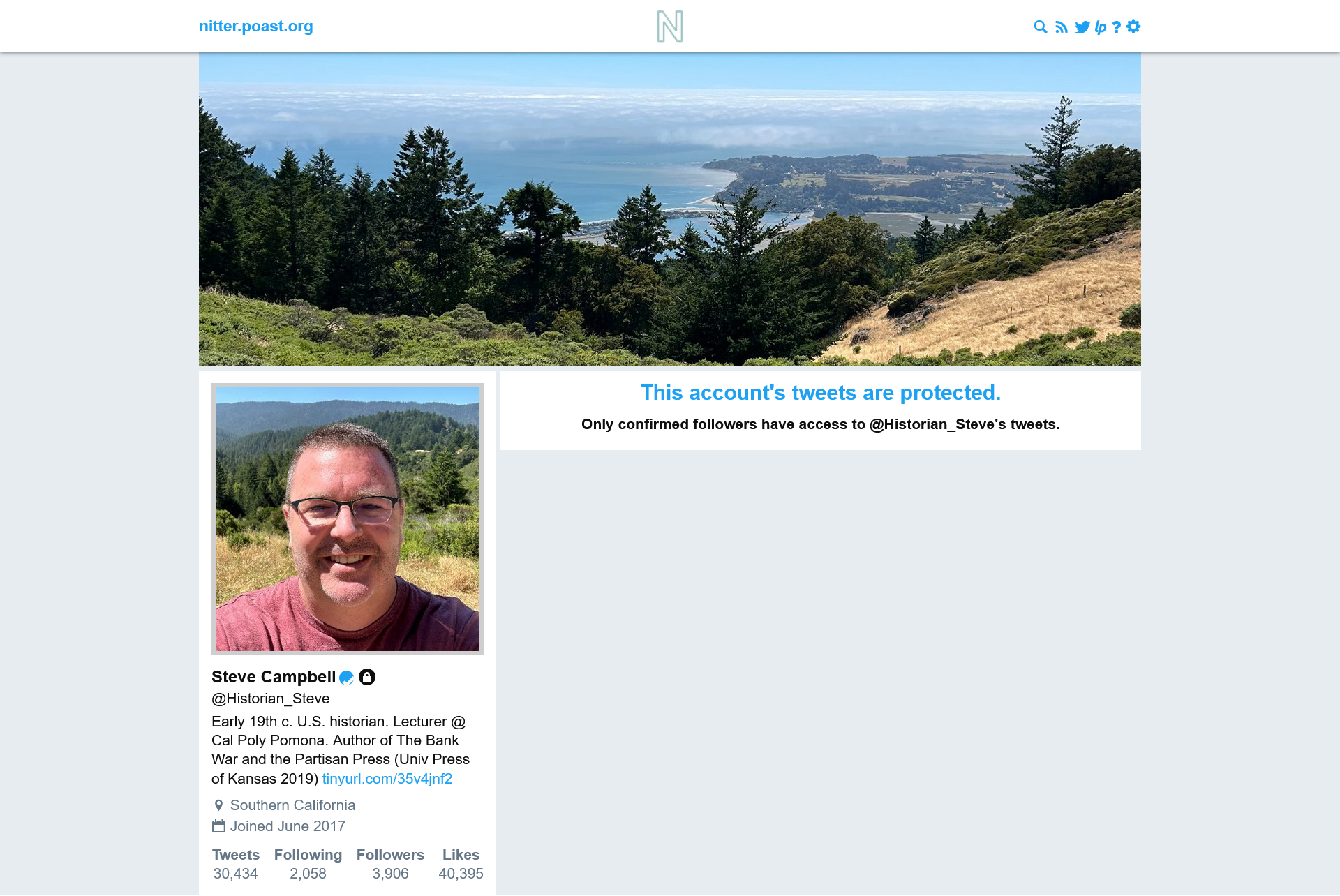
Task: Click the Liberapay donate icon
Action: (x=1101, y=27)
